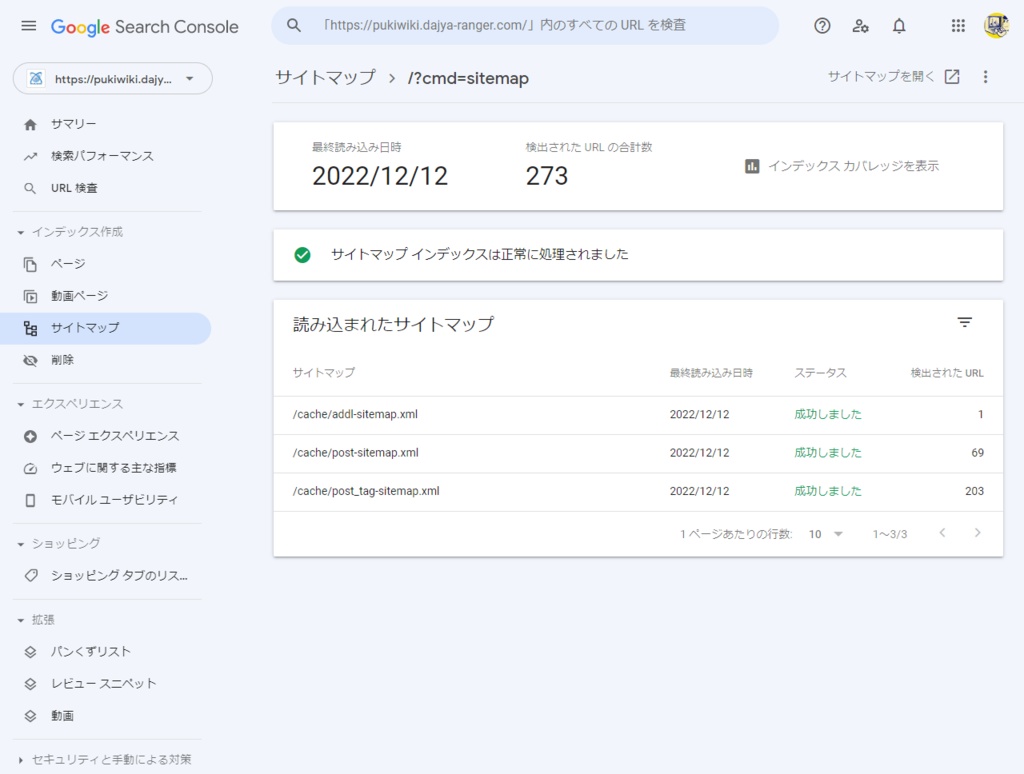Open the filter icon on the sitemap table
1024x774 pixels.
964,322
